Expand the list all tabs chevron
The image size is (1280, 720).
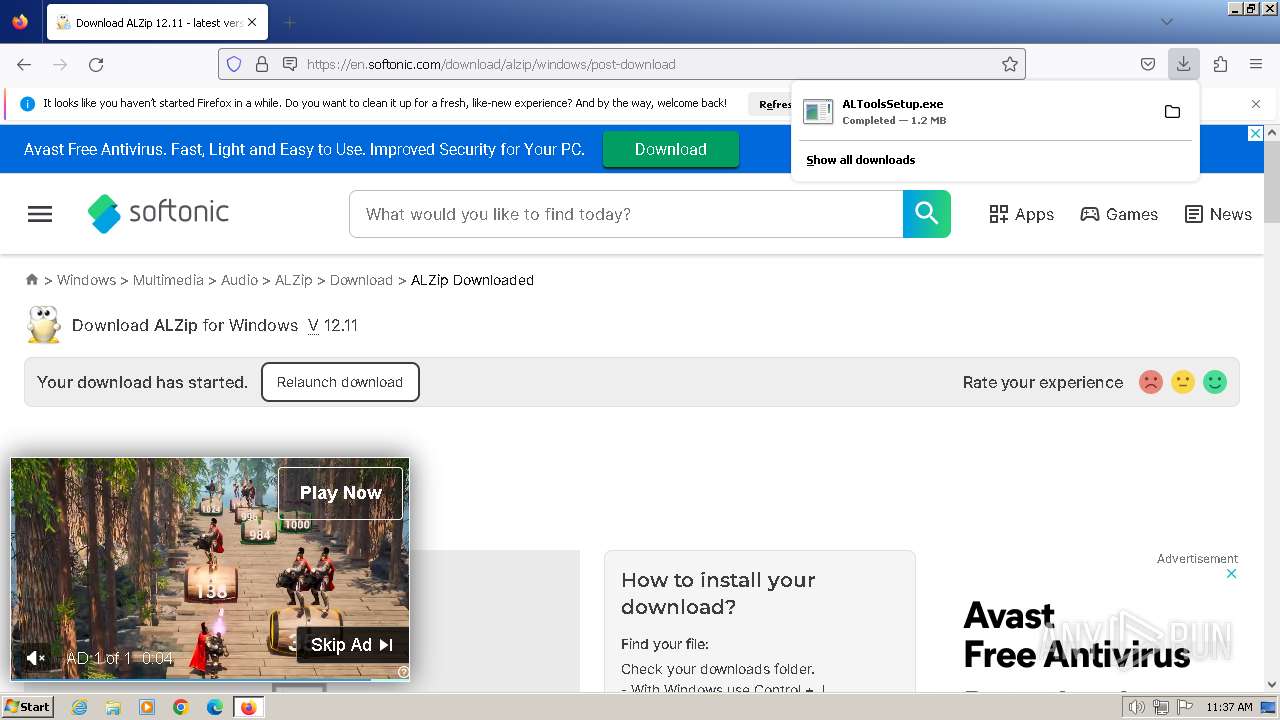(x=1166, y=22)
